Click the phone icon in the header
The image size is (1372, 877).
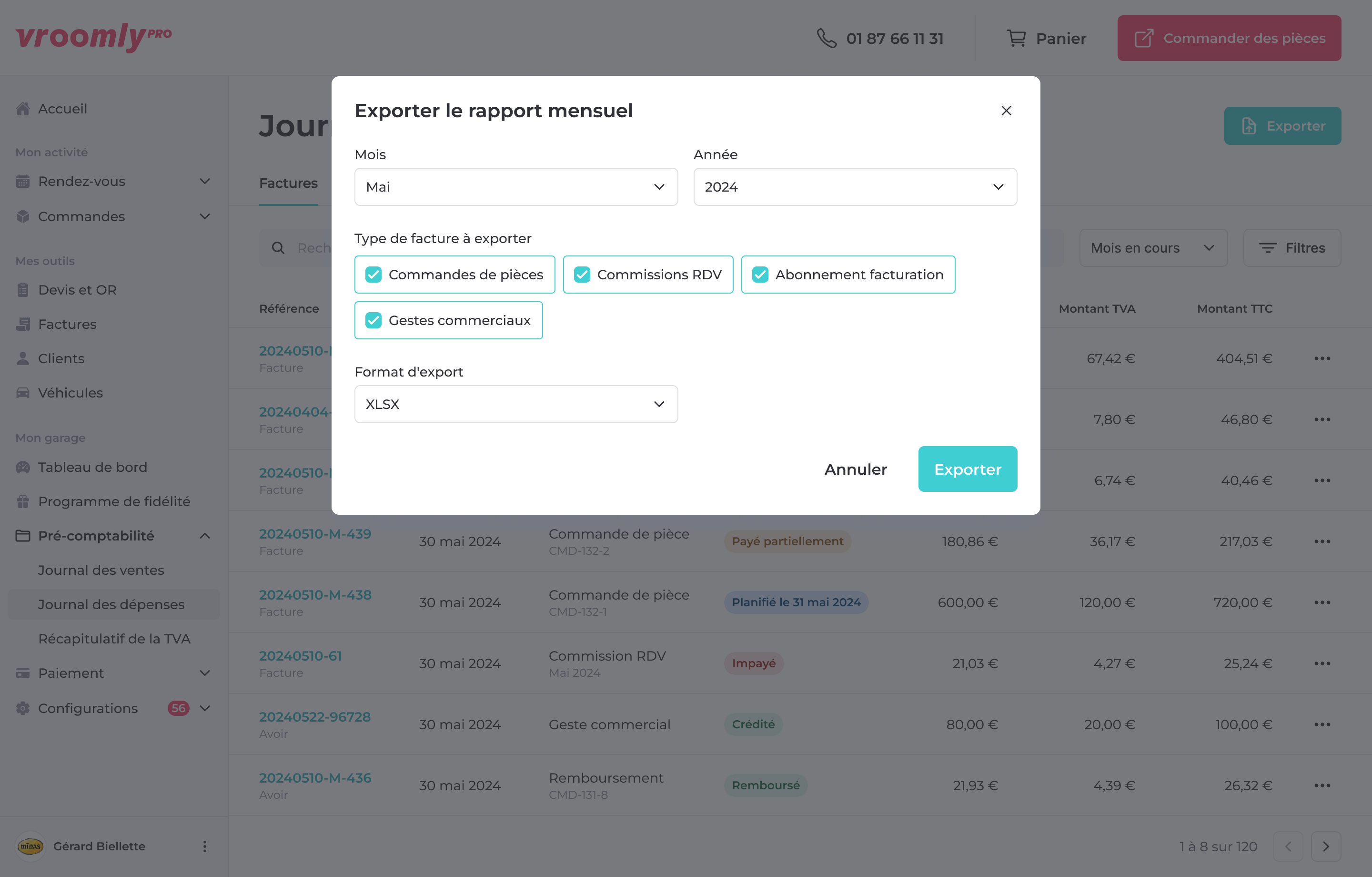(x=826, y=38)
